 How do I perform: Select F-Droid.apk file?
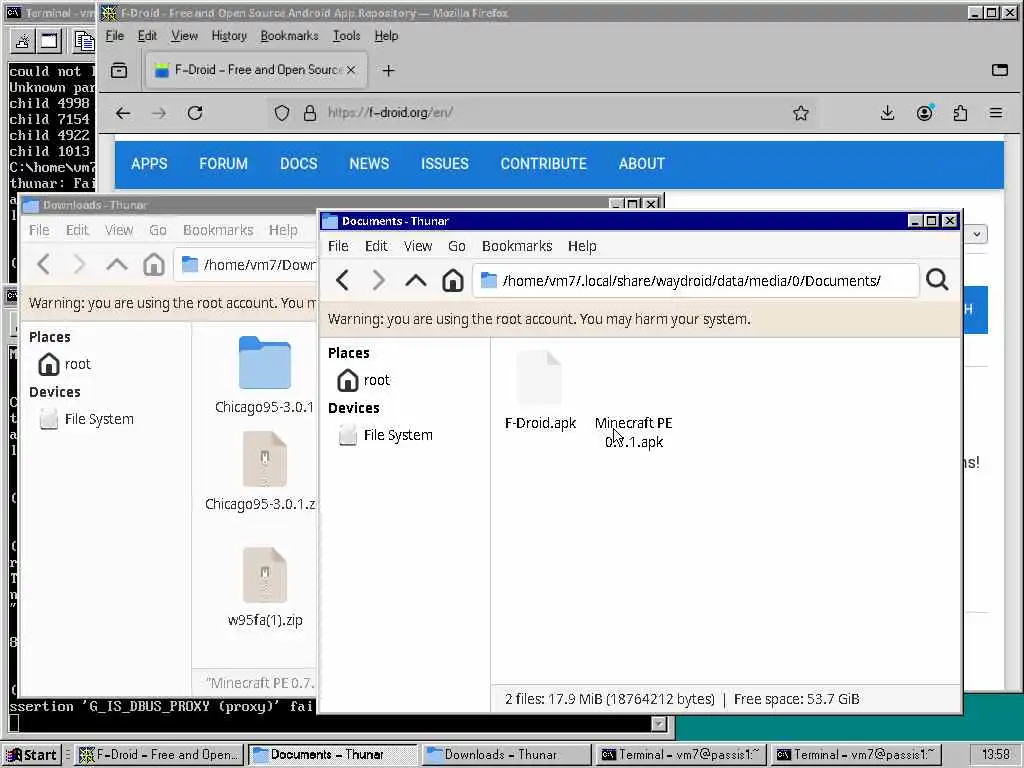540,391
